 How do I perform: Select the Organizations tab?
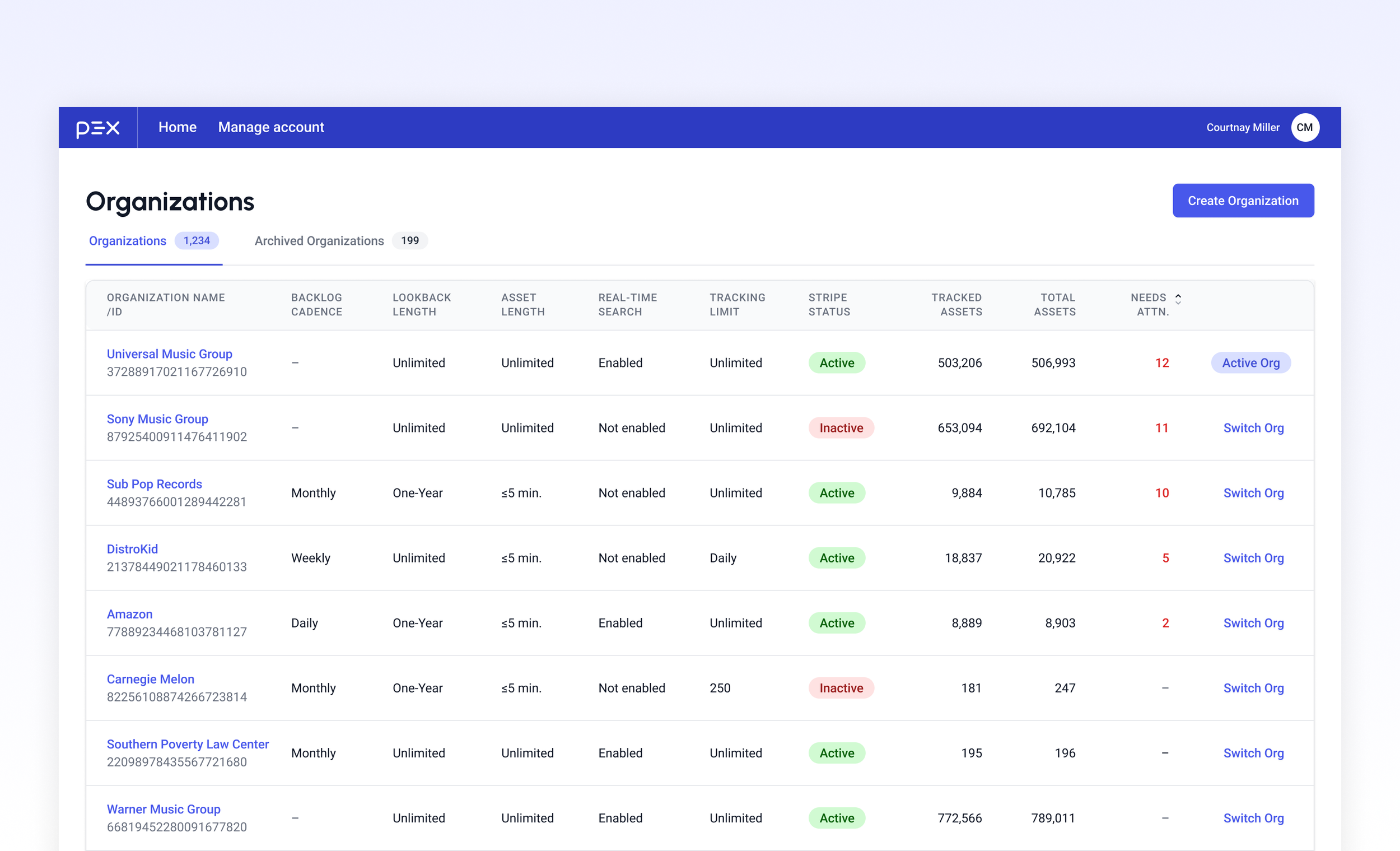(x=127, y=241)
